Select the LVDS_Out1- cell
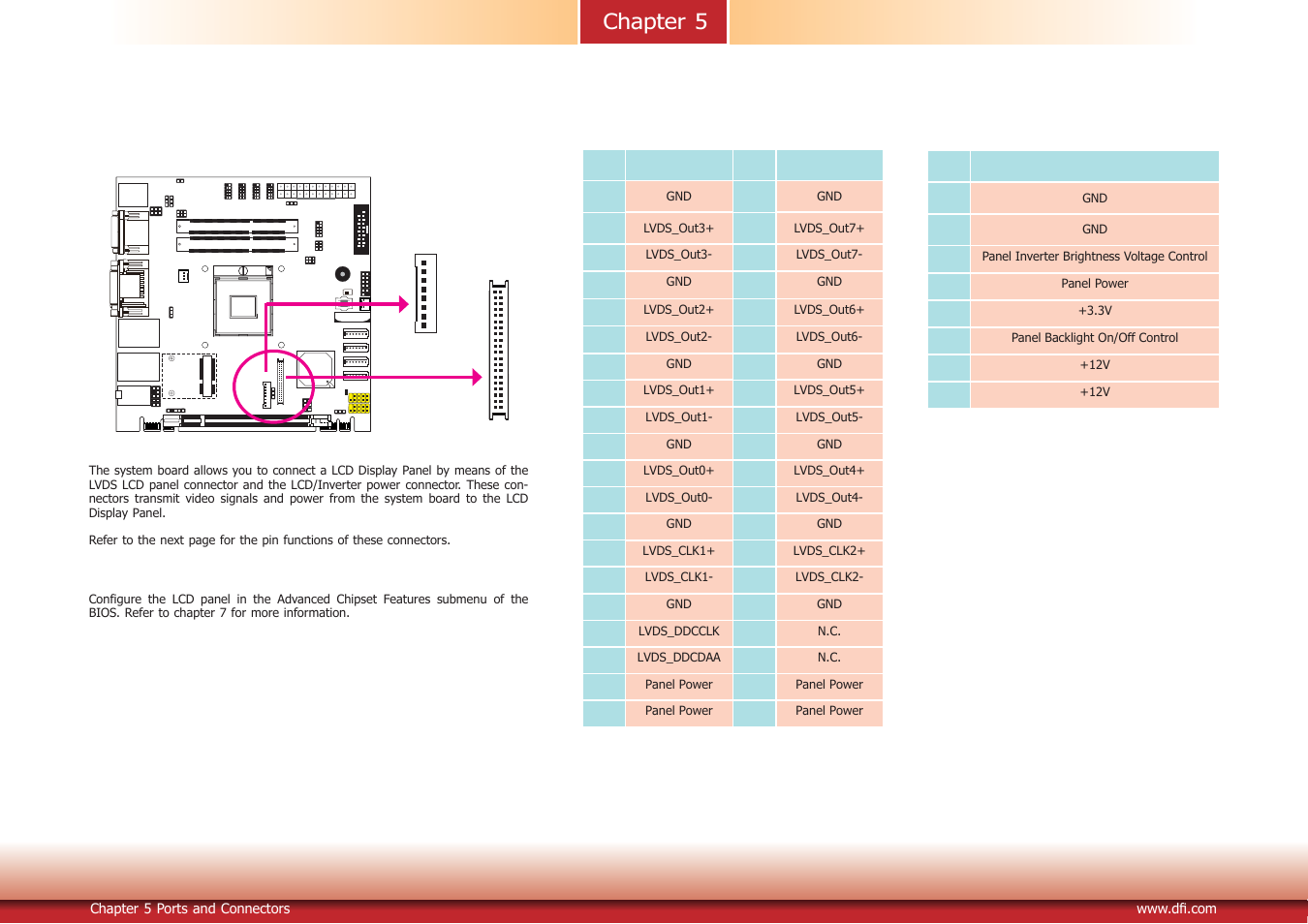 click(x=678, y=417)
